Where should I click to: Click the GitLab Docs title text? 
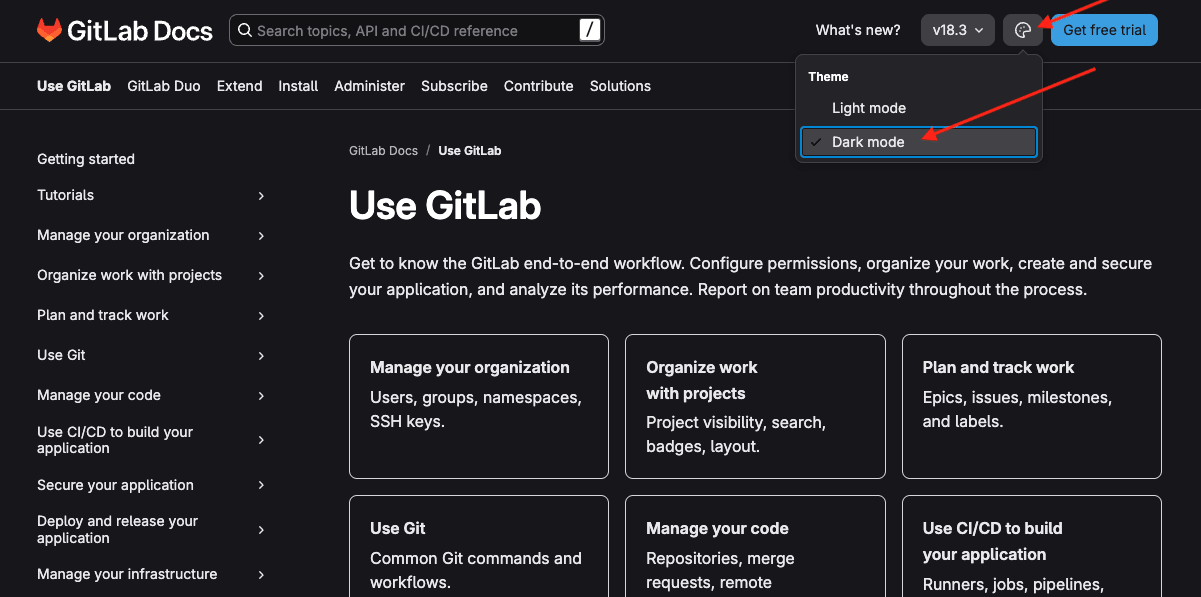point(140,31)
